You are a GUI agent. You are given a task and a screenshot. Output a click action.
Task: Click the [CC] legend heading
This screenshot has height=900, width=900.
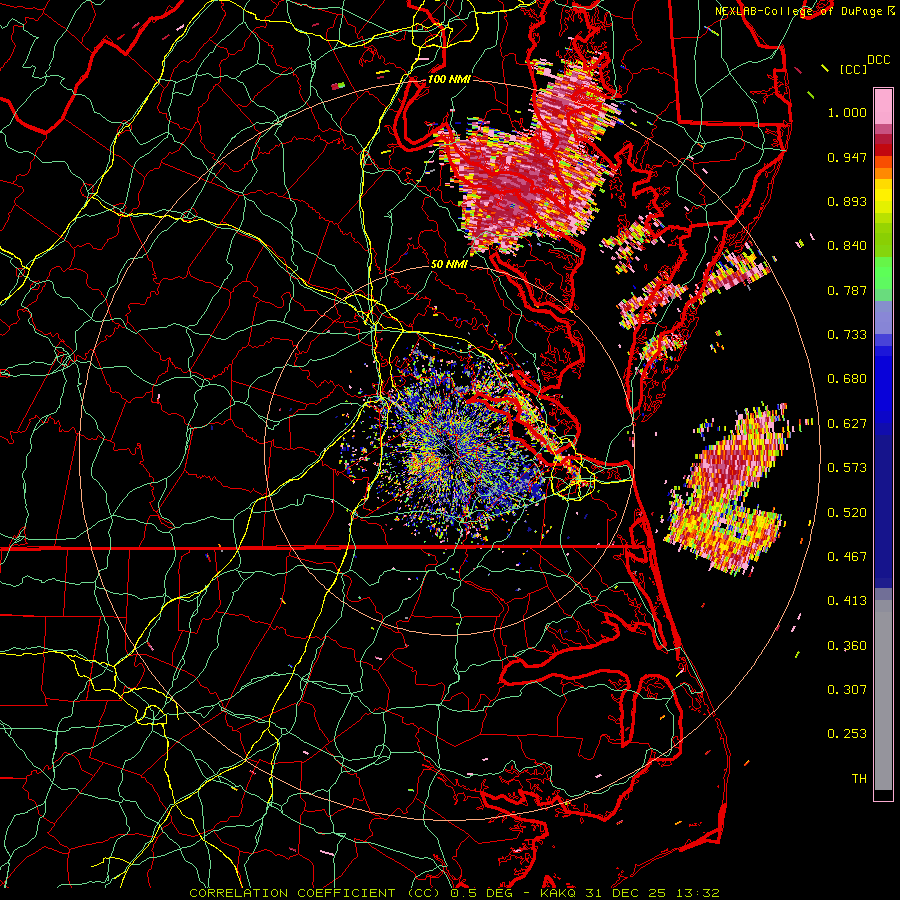click(854, 69)
